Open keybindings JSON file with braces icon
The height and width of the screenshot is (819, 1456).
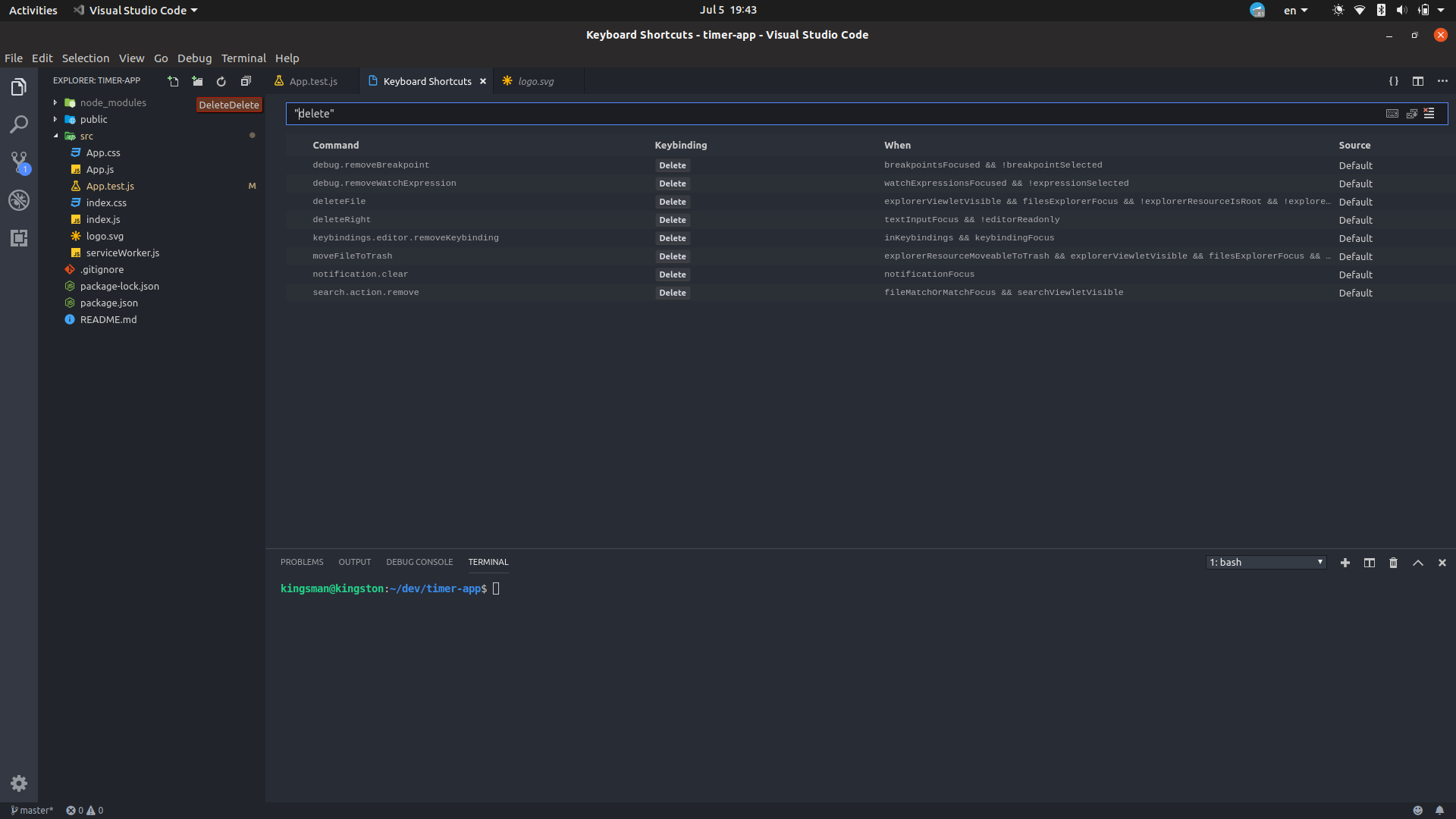(1394, 81)
